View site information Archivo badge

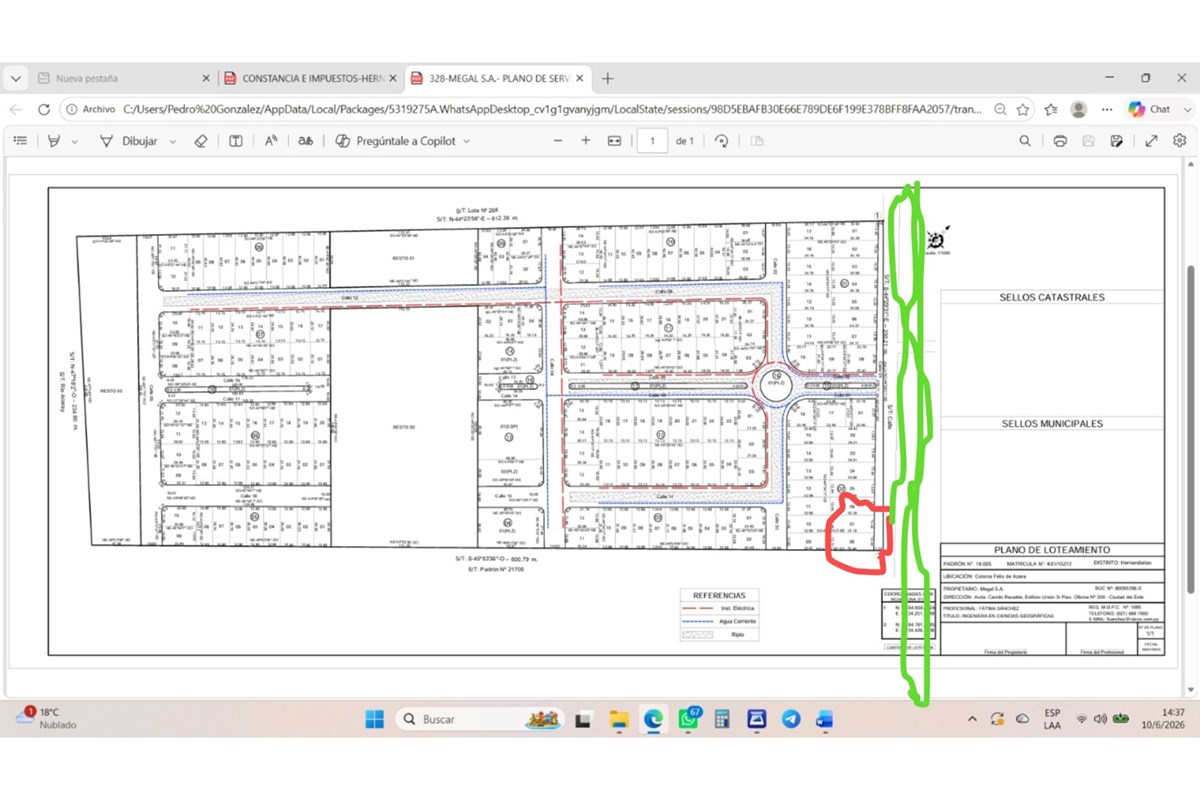click(92, 109)
